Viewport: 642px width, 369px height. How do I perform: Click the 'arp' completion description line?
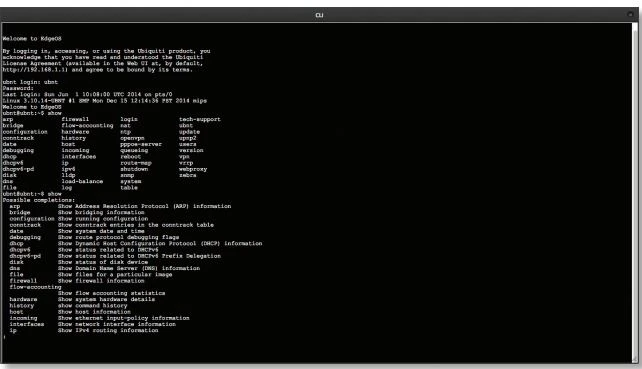(x=120, y=206)
